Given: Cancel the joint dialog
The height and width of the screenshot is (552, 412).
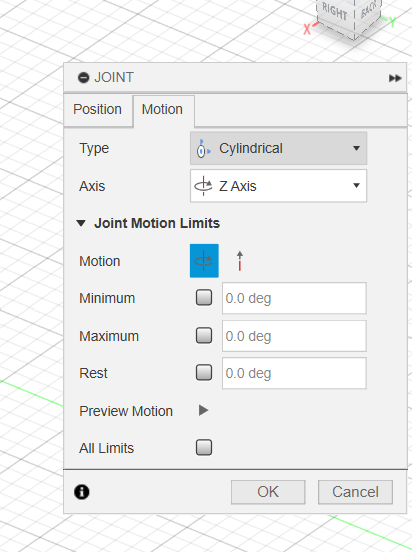Looking at the screenshot, I should (x=355, y=492).
